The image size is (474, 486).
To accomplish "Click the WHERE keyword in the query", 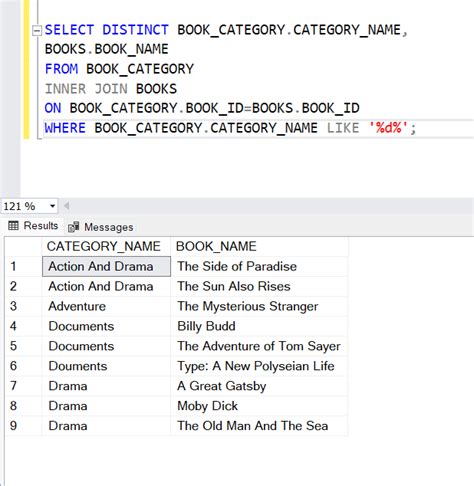I will tap(65, 128).
